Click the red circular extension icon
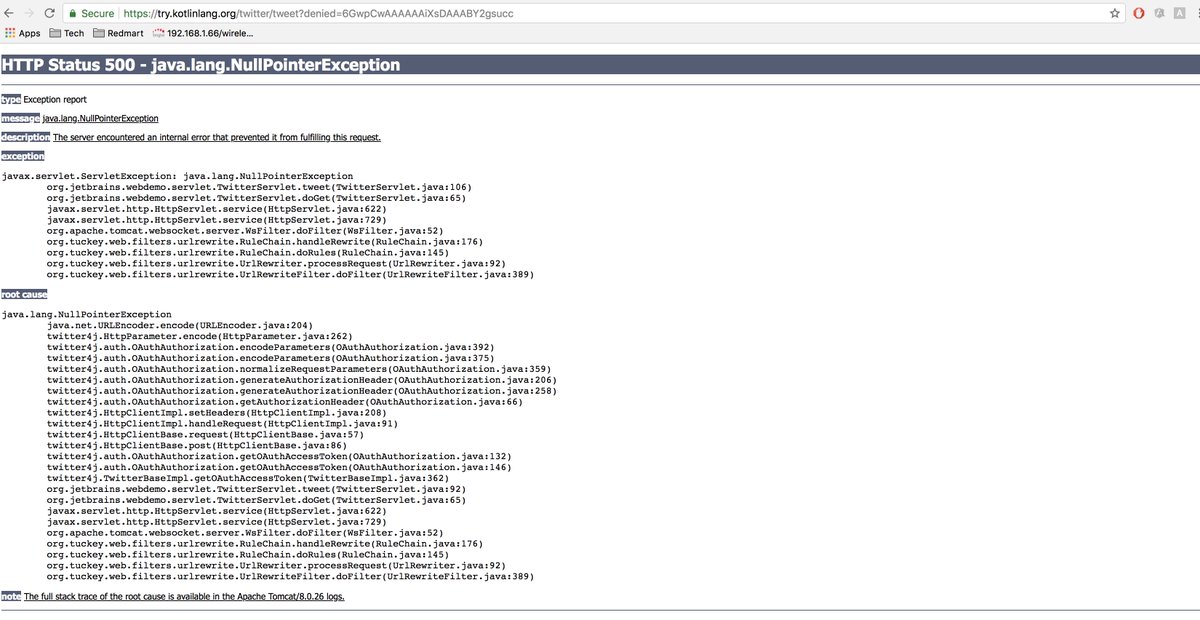The width and height of the screenshot is (1200, 620). (1138, 14)
